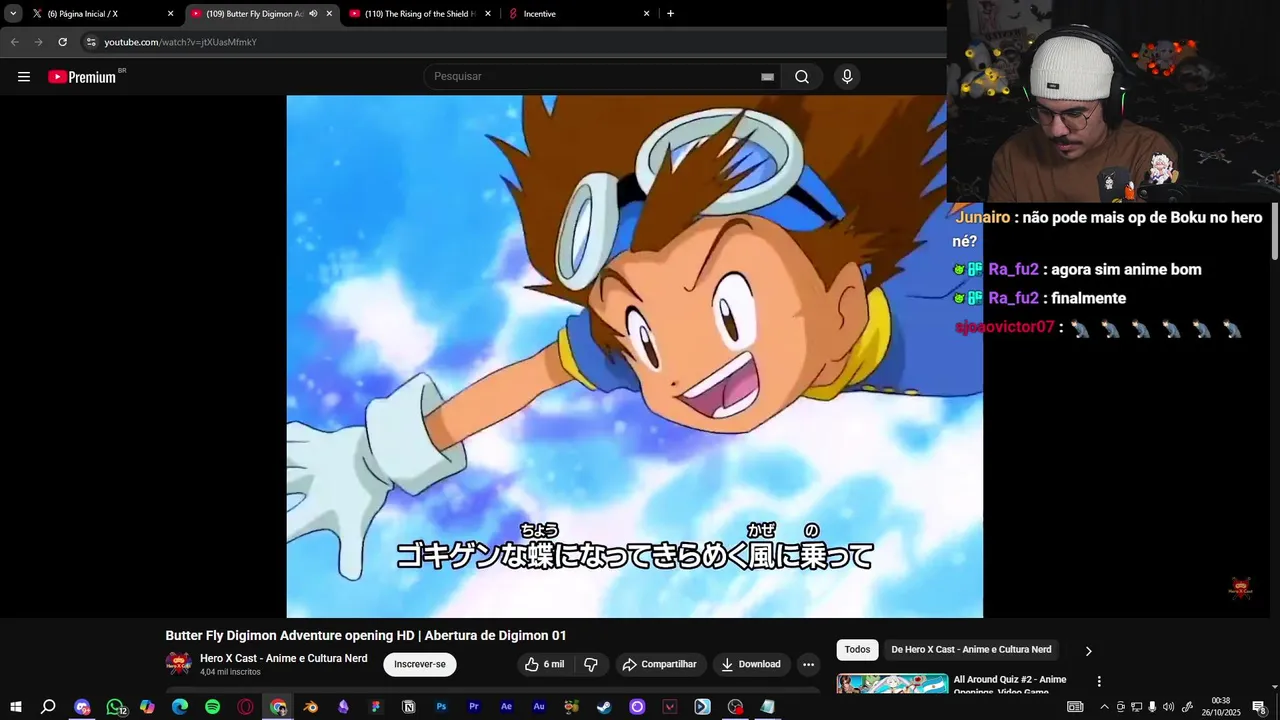The height and width of the screenshot is (720, 1280).
Task: Open Hero X Cast - Anime e Cultura Nerd channel link
Action: click(x=283, y=658)
